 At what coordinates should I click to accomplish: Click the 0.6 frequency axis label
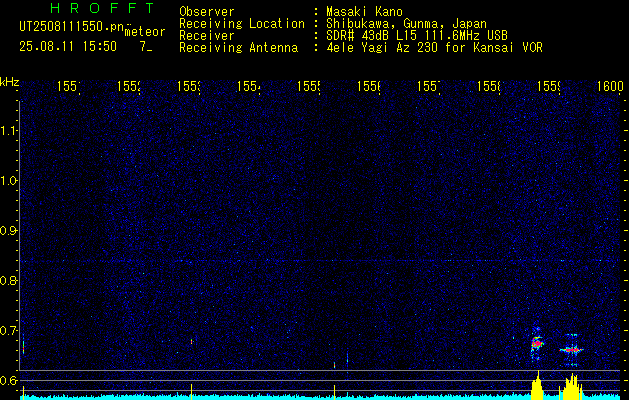point(8,380)
